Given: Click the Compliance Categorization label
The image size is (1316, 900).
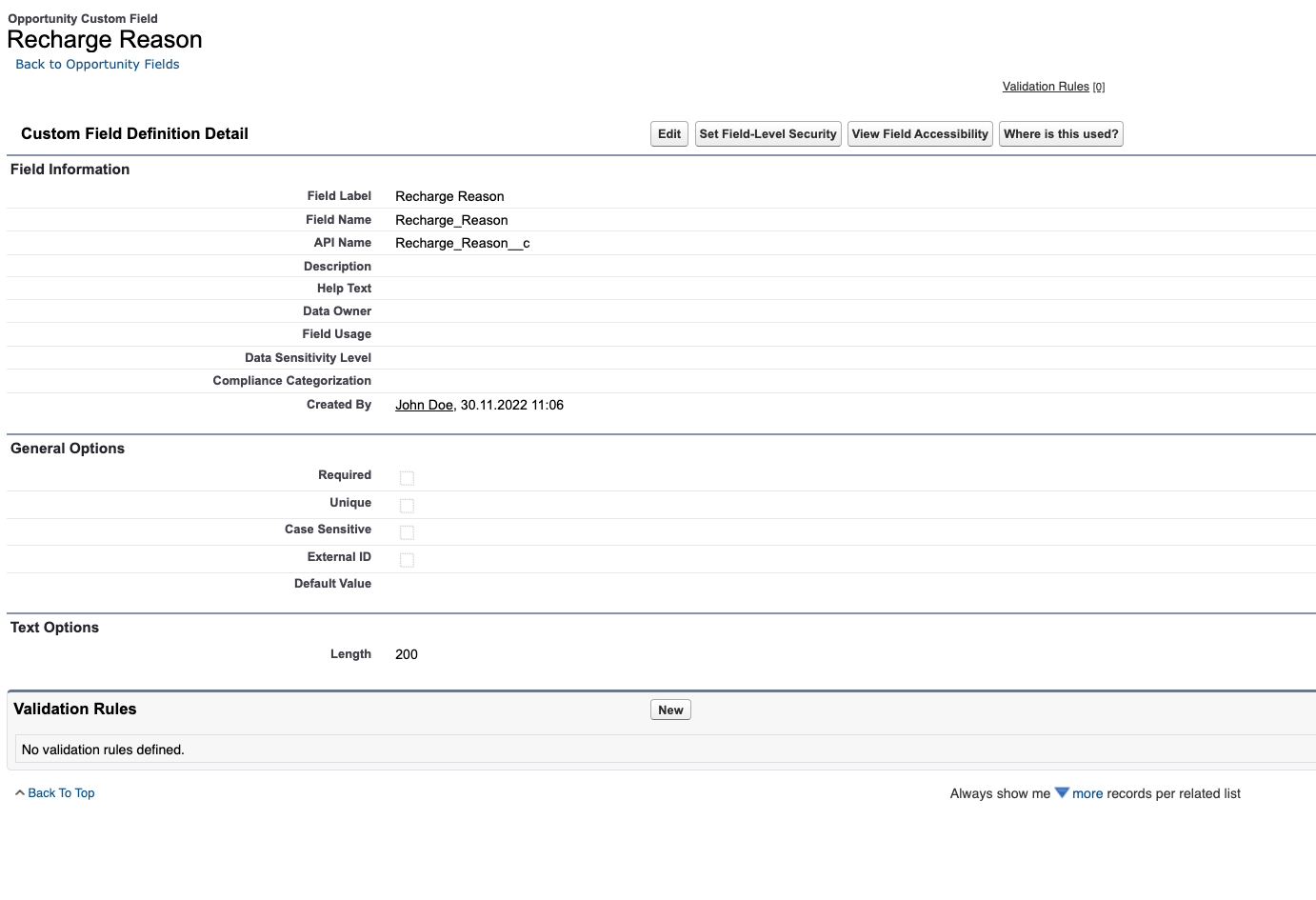Looking at the screenshot, I should [291, 381].
